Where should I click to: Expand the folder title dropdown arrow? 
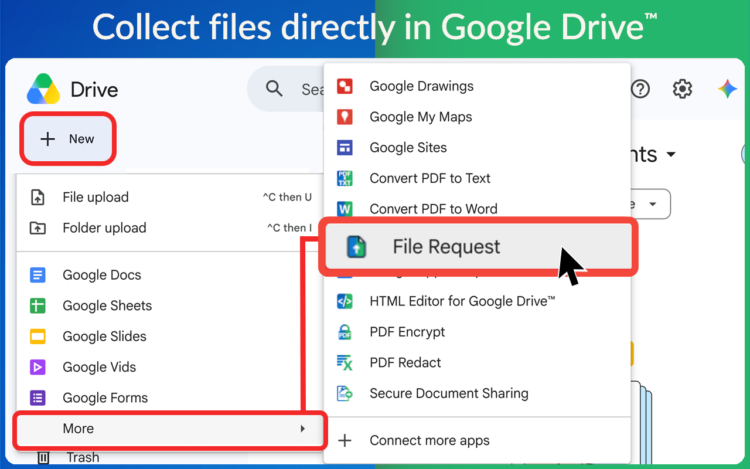pos(671,154)
